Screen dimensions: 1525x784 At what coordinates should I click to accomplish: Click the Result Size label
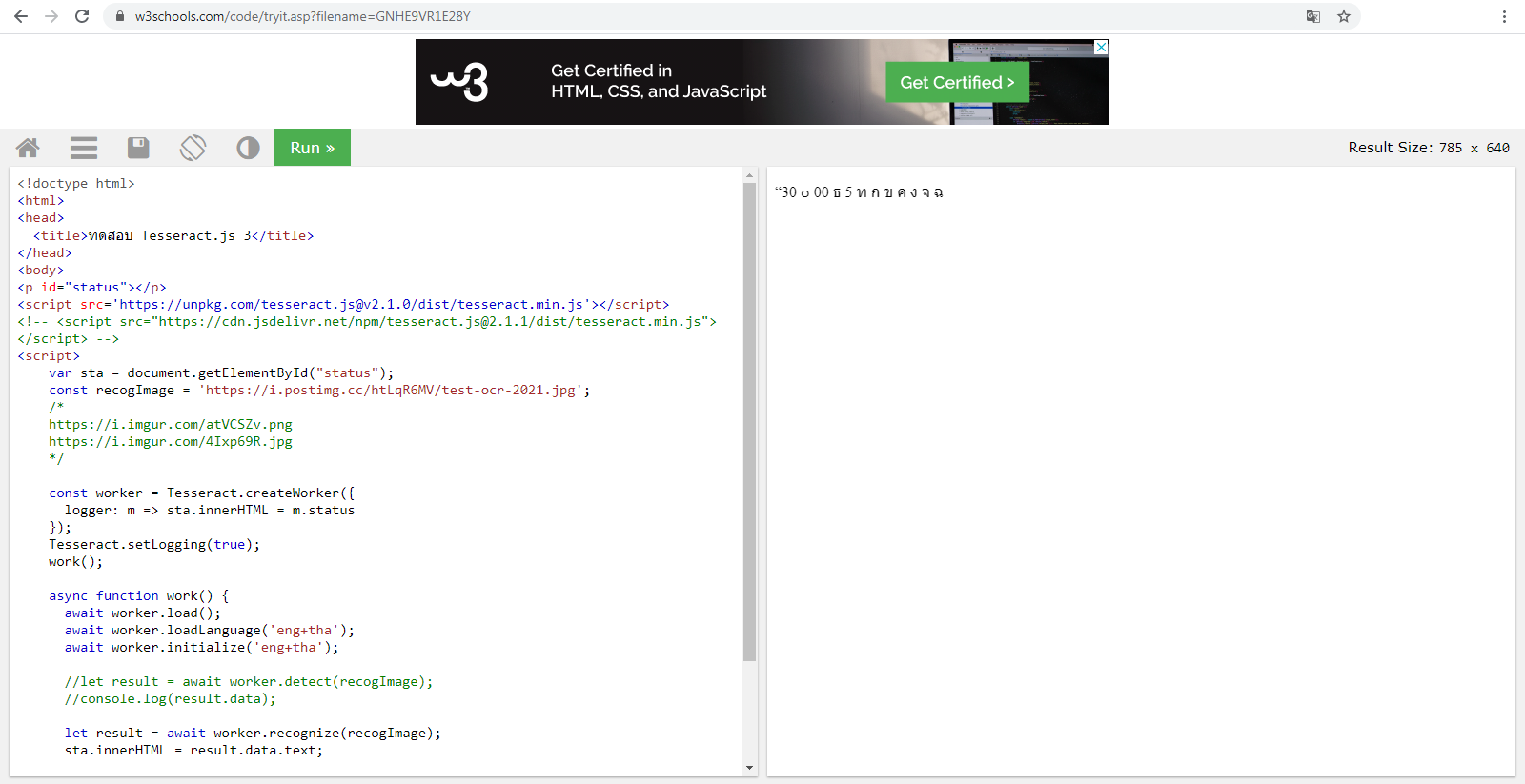(x=1429, y=148)
